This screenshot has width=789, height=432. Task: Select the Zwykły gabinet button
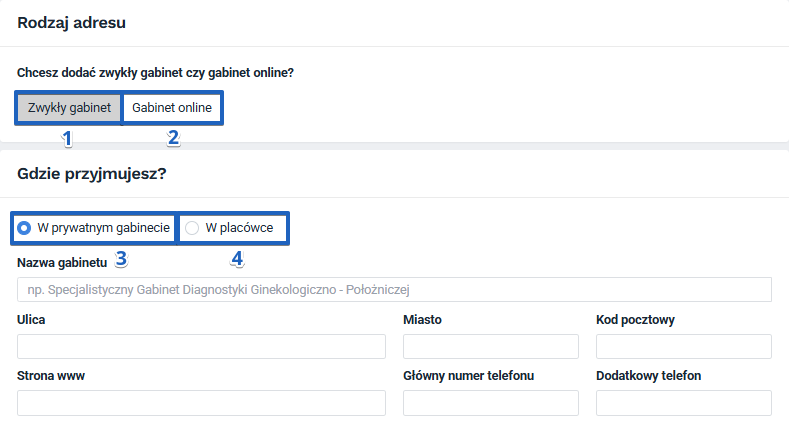coord(69,108)
